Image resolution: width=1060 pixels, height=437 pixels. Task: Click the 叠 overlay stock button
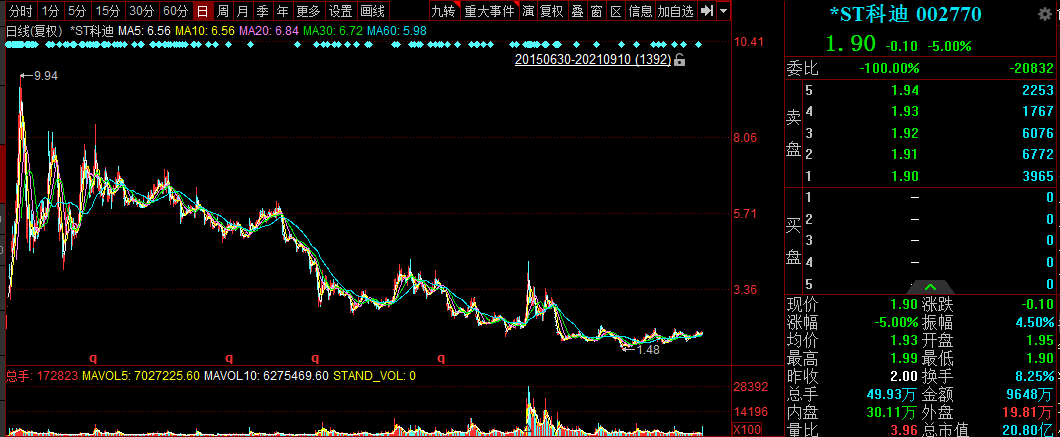click(577, 11)
